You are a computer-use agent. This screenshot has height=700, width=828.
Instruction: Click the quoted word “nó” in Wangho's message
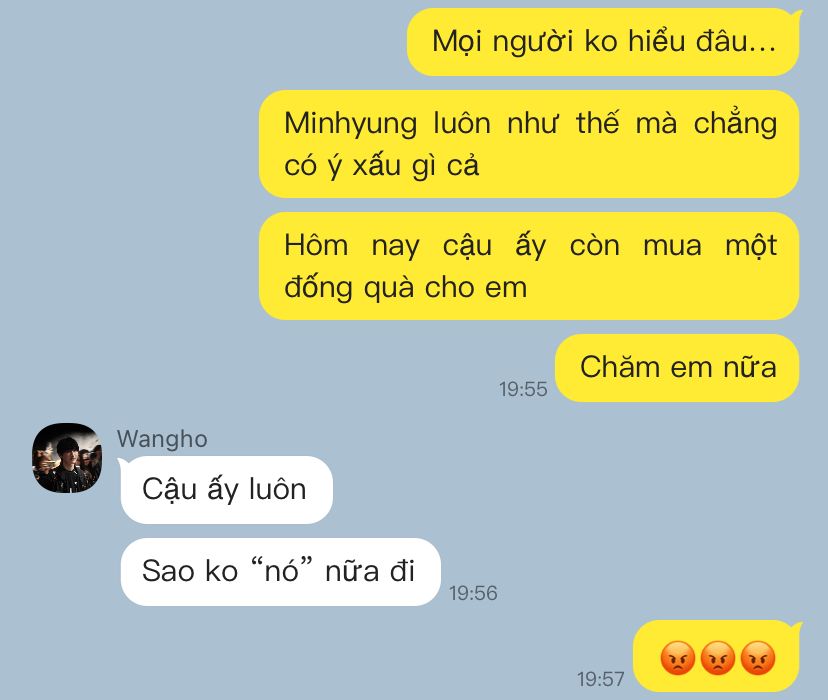point(282,570)
